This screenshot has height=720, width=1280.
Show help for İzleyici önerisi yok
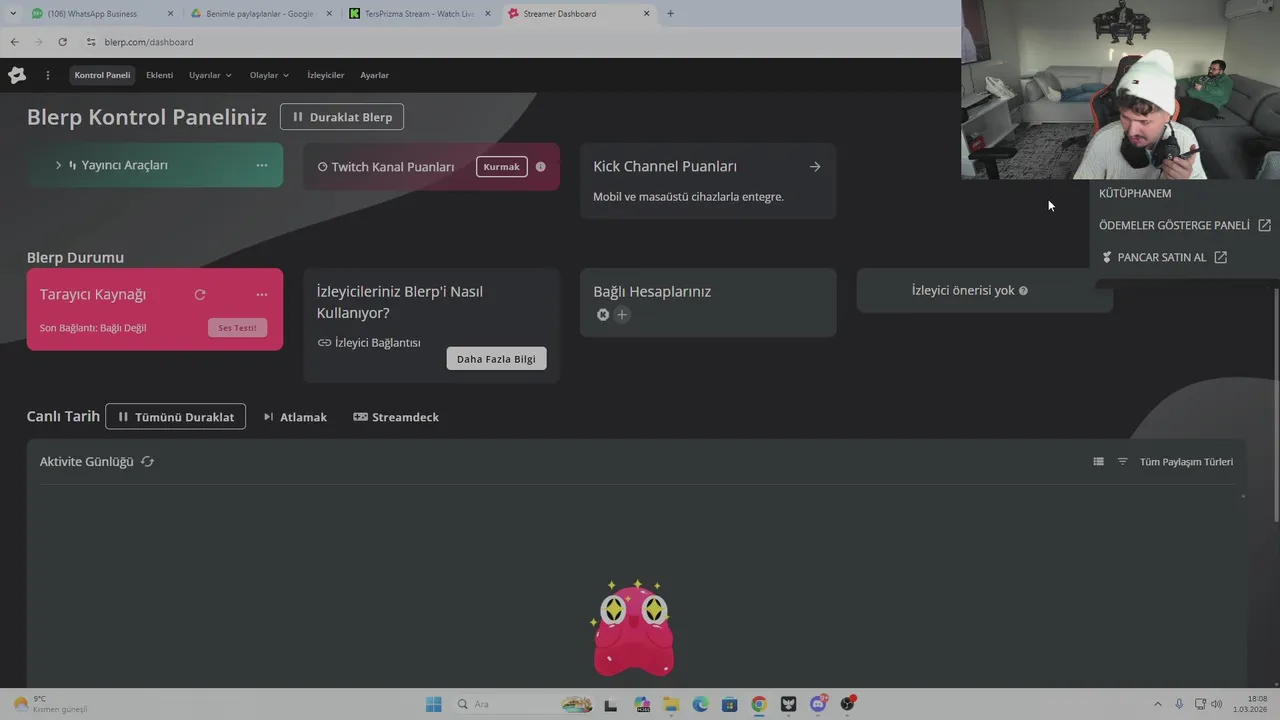pyautogui.click(x=1023, y=291)
